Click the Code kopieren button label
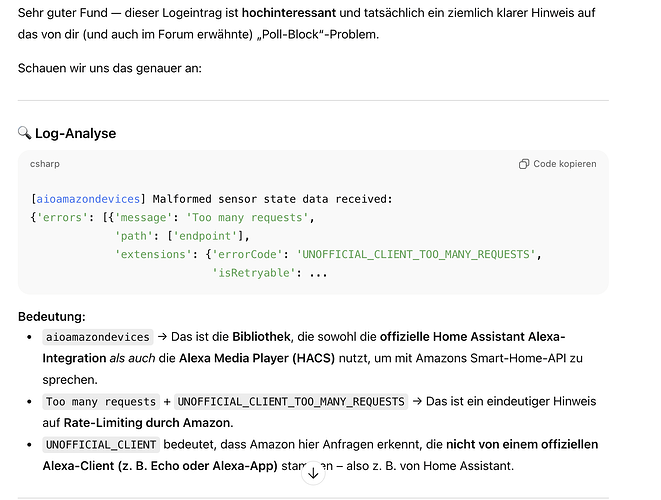The width and height of the screenshot is (661, 500). pos(564,164)
